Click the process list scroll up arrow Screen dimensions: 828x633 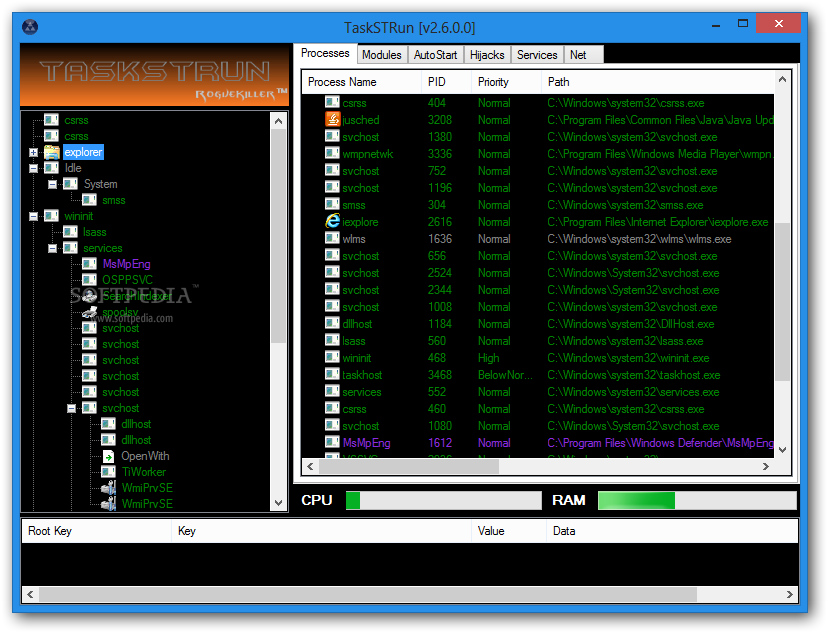tap(783, 80)
